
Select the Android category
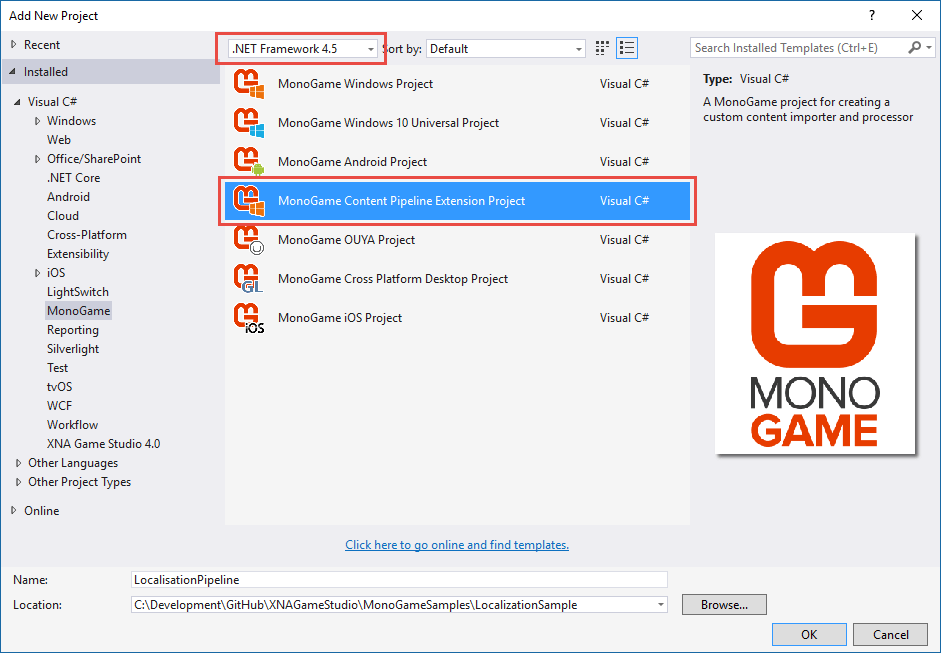tap(68, 197)
